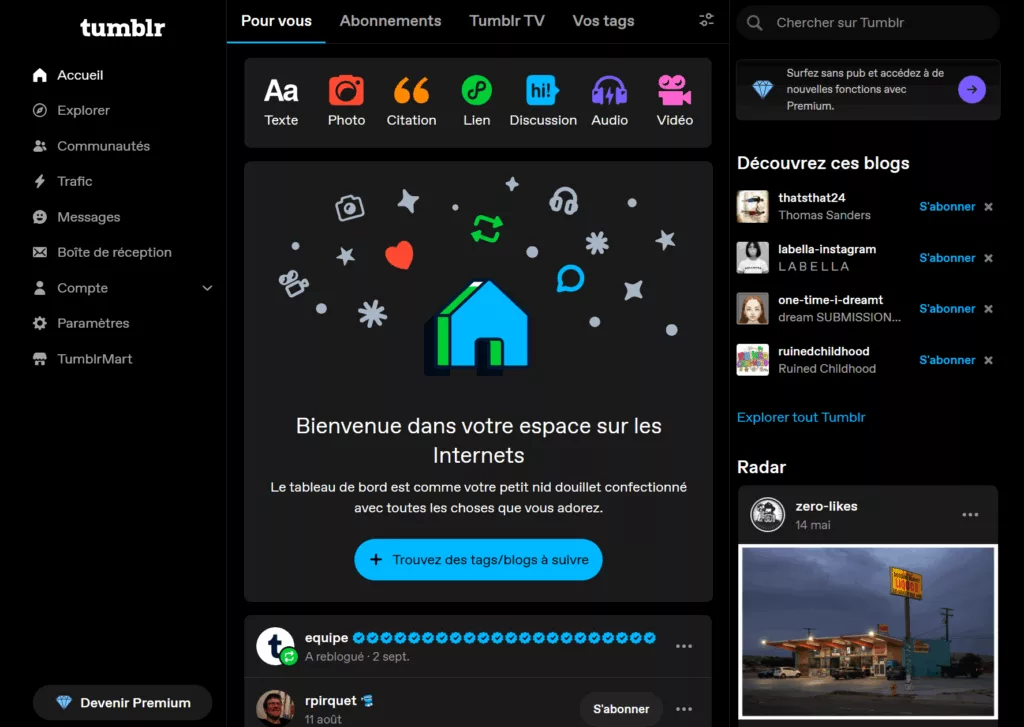Open labella-instagram avatar thumbnail
The image size is (1024, 727).
coord(752,257)
